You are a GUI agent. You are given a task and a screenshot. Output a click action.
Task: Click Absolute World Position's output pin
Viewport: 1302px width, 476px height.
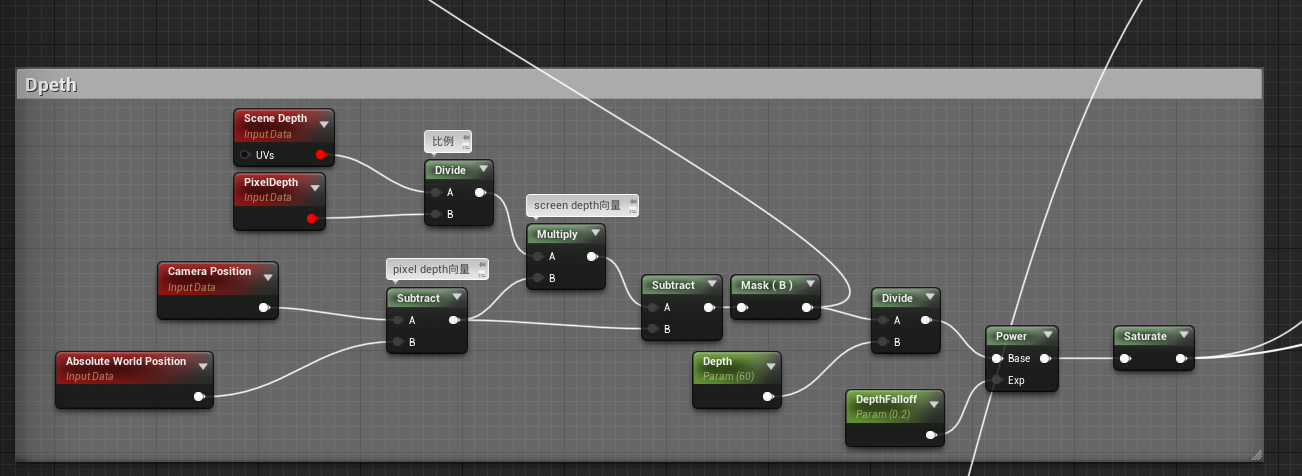point(199,397)
